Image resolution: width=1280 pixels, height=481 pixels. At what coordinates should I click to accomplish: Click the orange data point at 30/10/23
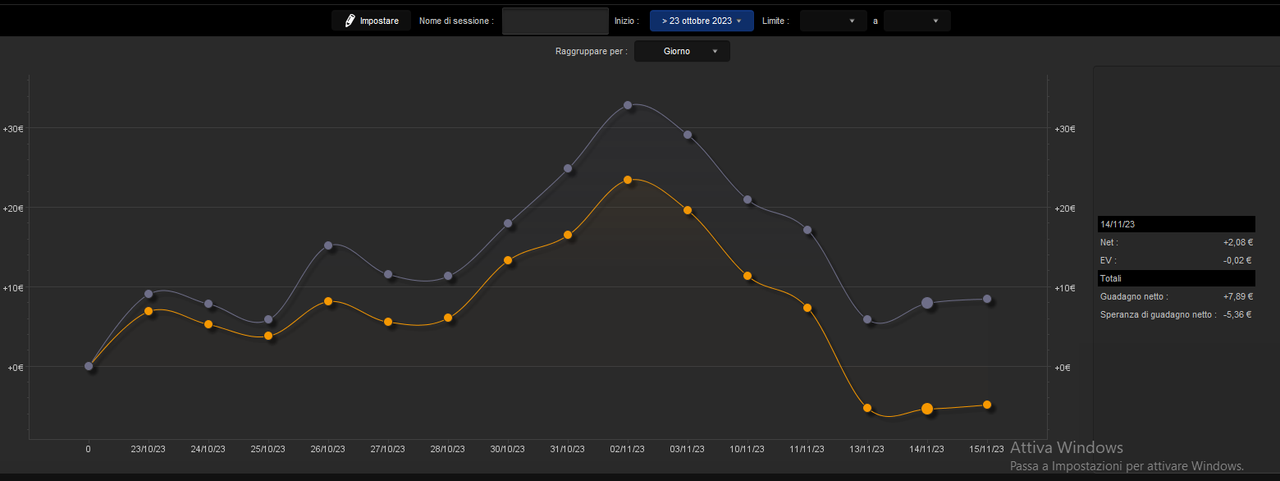(x=508, y=260)
